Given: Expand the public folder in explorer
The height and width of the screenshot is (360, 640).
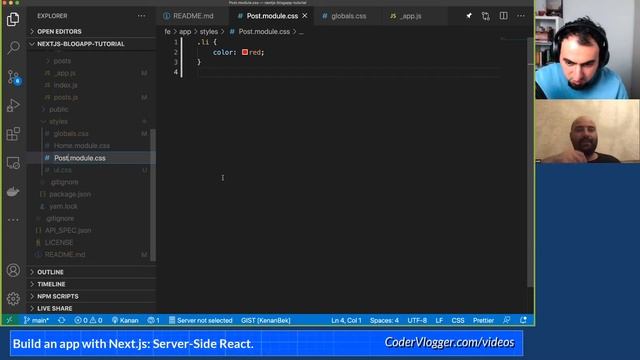Looking at the screenshot, I should coord(58,109).
